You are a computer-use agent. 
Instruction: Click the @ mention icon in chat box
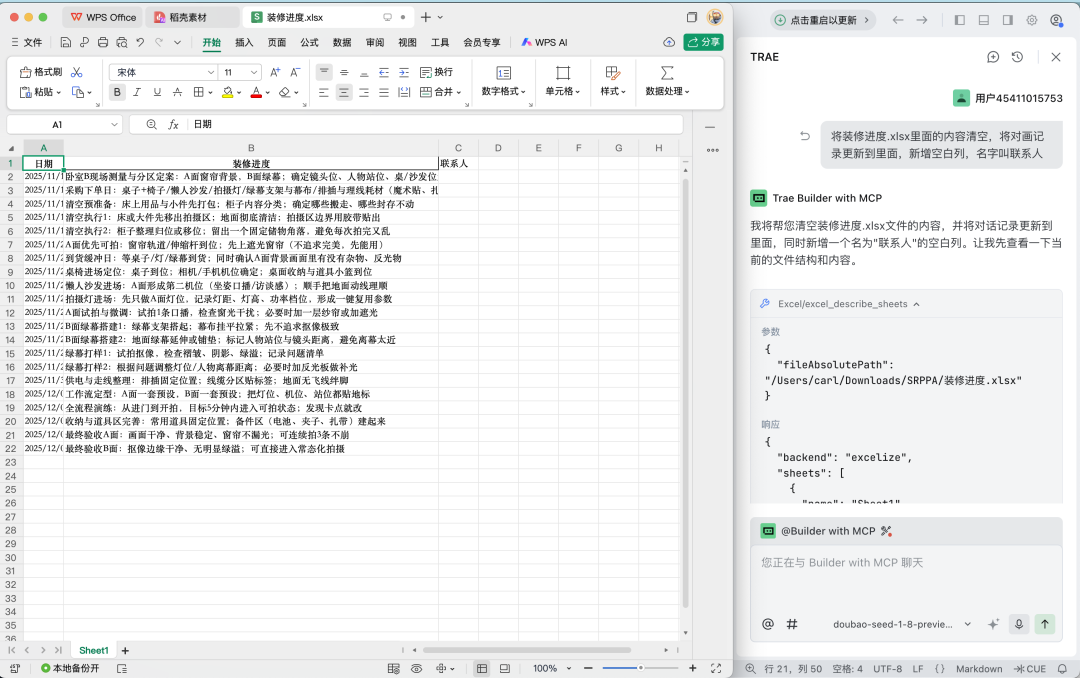[767, 624]
